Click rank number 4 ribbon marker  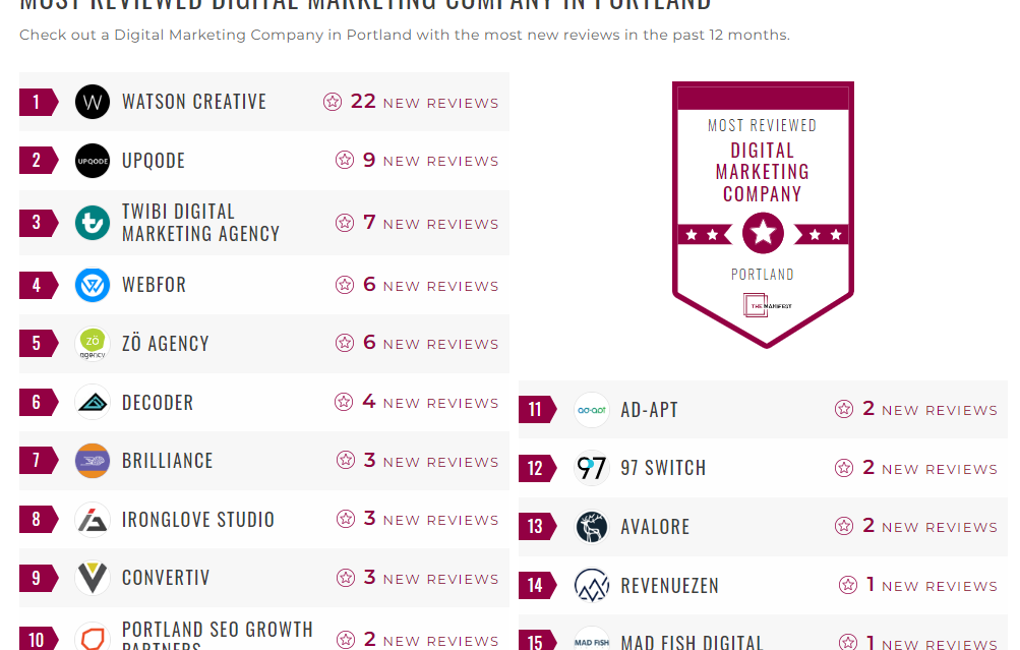point(37,285)
